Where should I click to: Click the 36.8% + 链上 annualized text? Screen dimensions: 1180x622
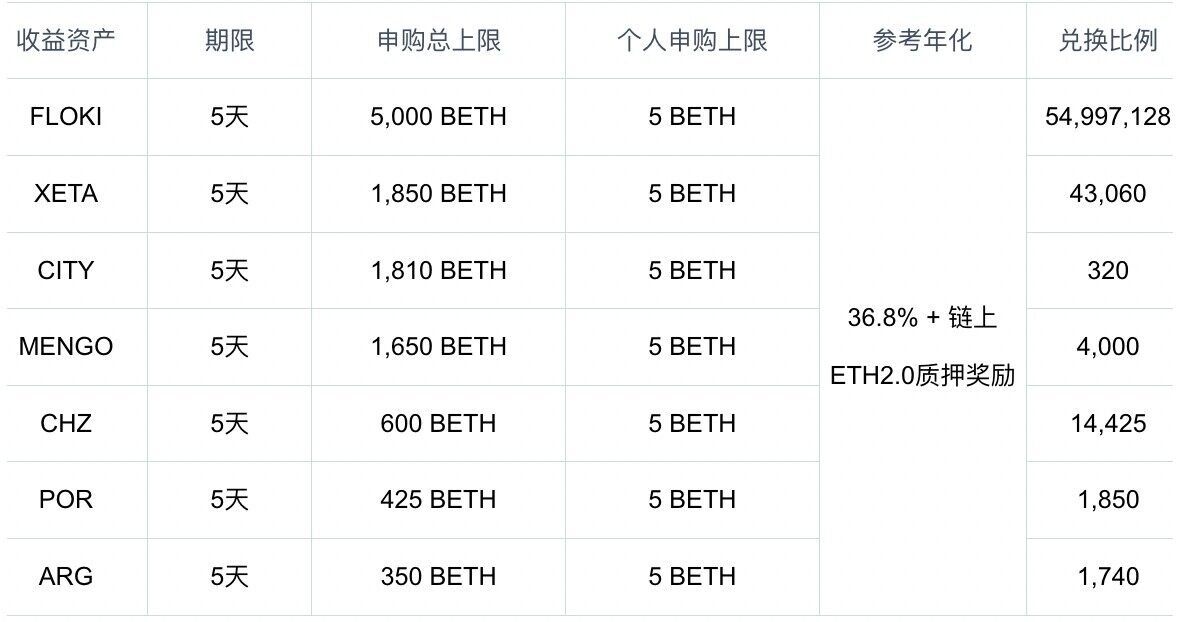(x=922, y=318)
